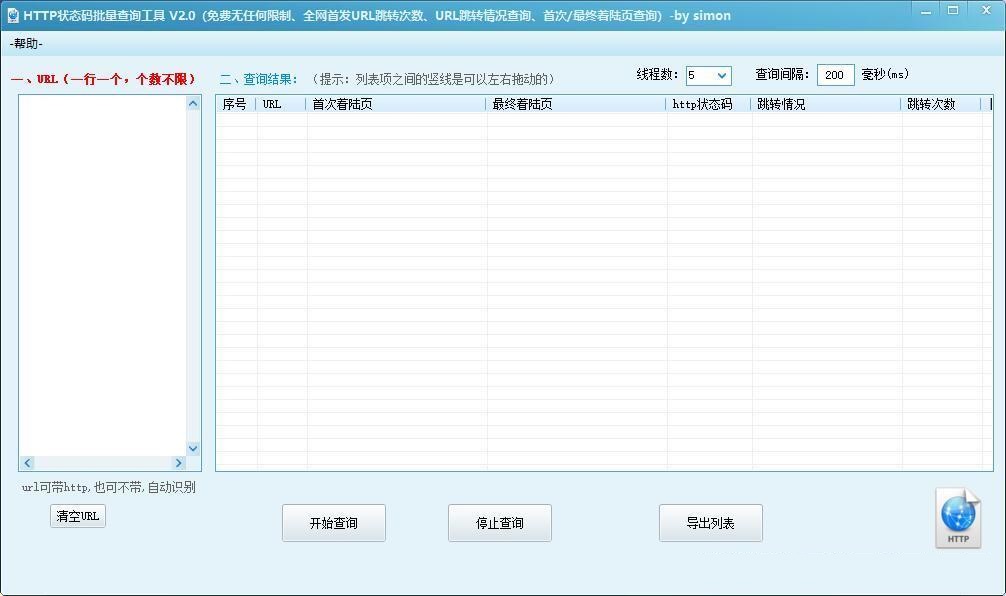The width and height of the screenshot is (1006, 596).
Task: Export results with the 导出列表 button
Action: click(x=711, y=523)
